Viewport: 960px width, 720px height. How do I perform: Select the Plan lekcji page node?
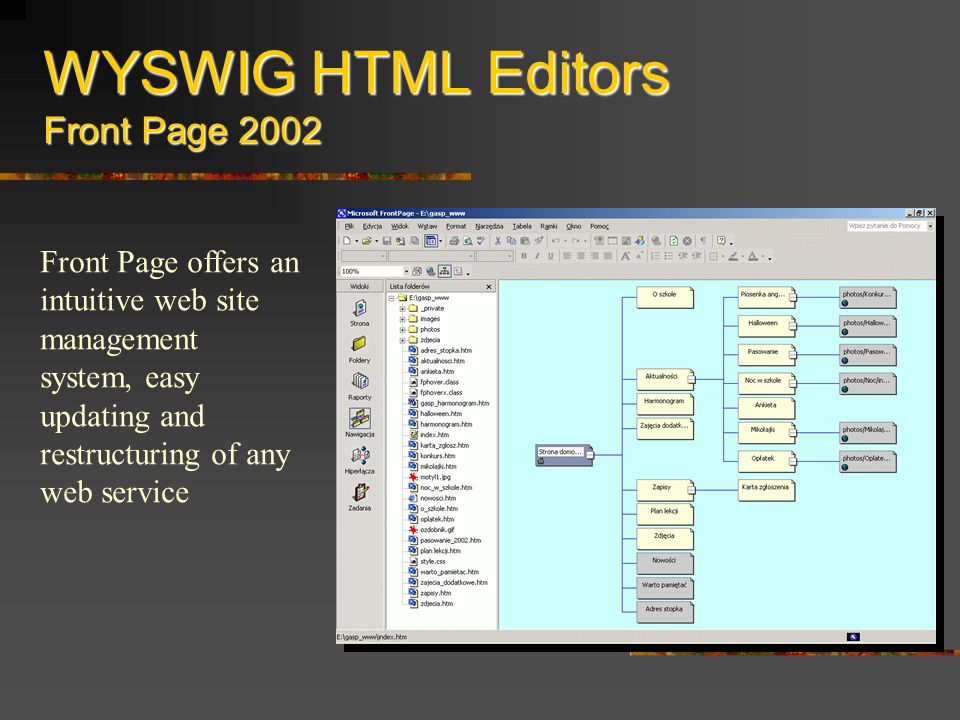click(664, 514)
